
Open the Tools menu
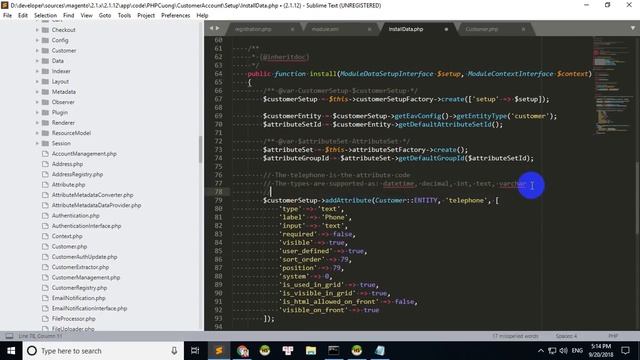click(124, 15)
